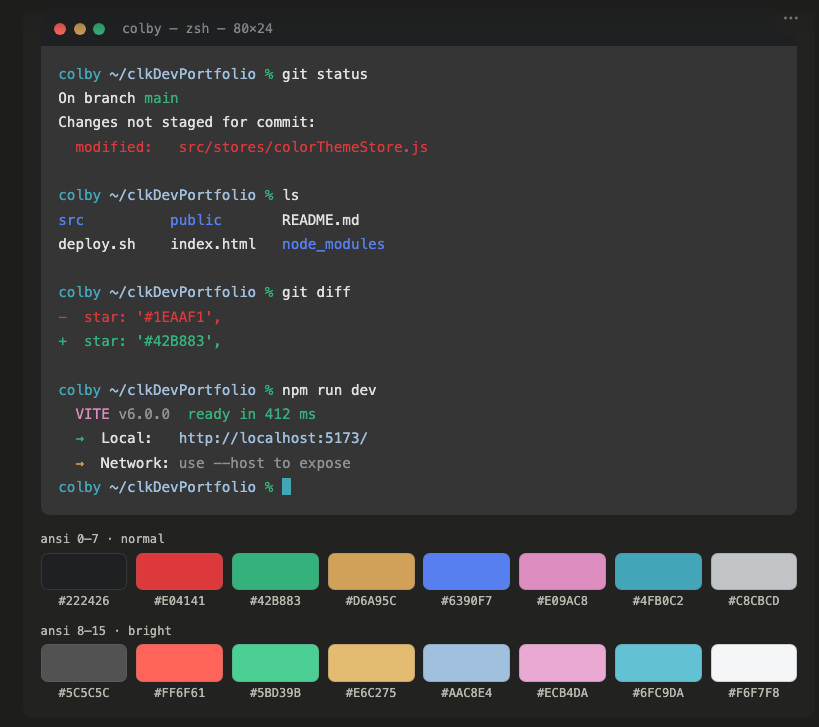Choose the #ECB4DA bright magenta swatch
819x727 pixels.
click(563, 663)
